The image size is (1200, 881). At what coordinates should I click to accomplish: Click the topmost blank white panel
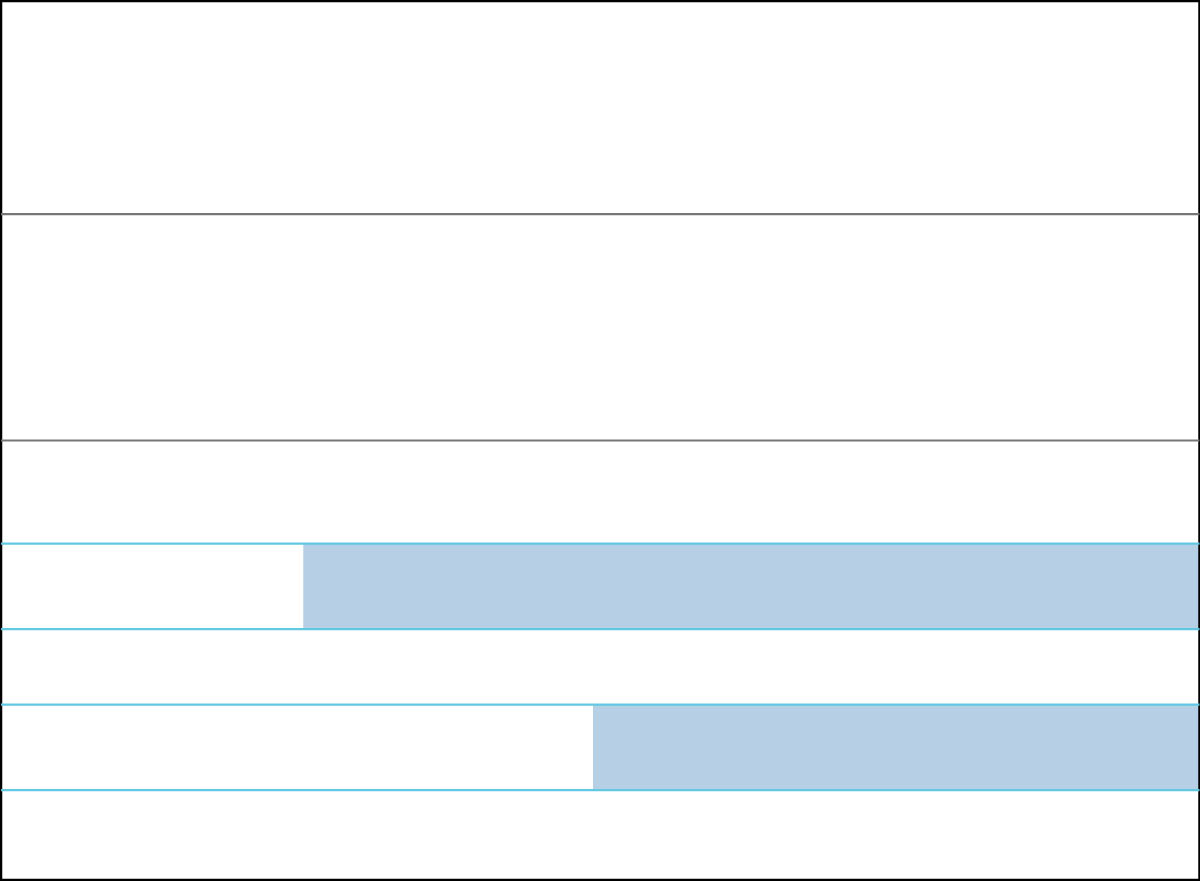(x=600, y=107)
